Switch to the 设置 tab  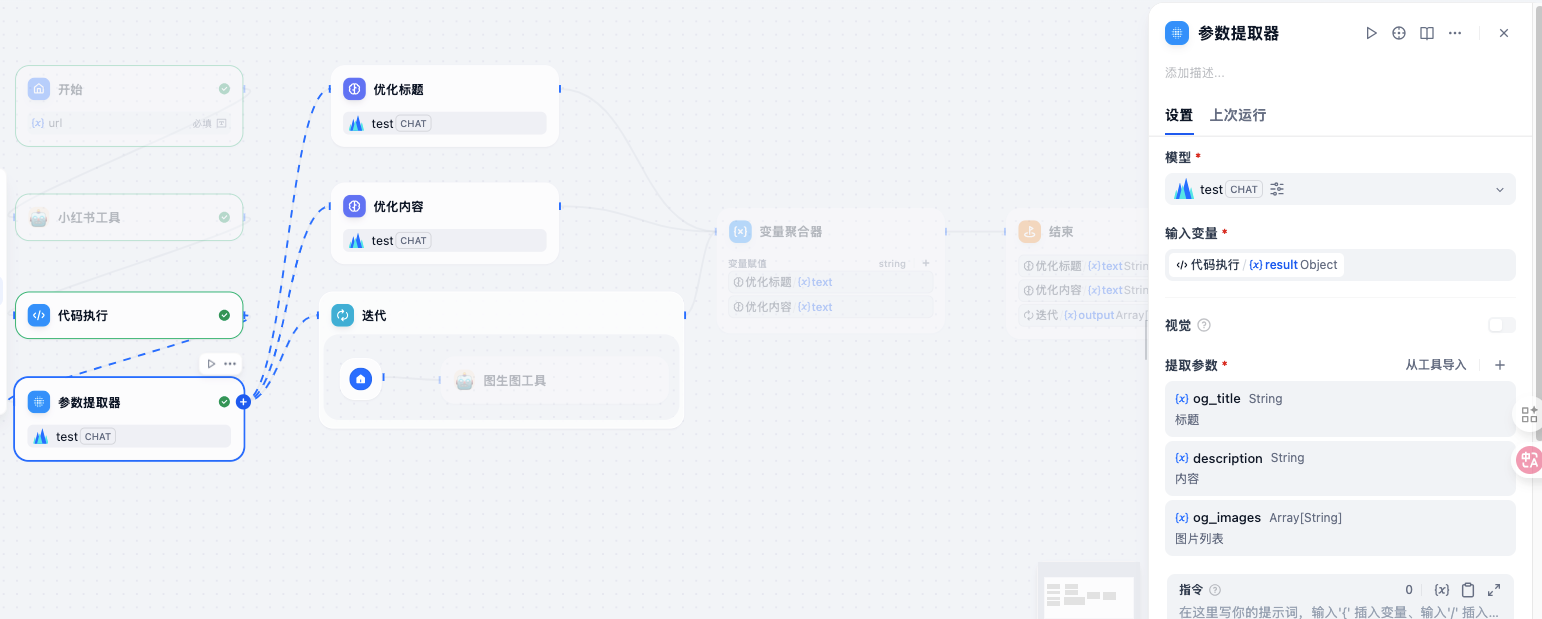tap(1179, 115)
